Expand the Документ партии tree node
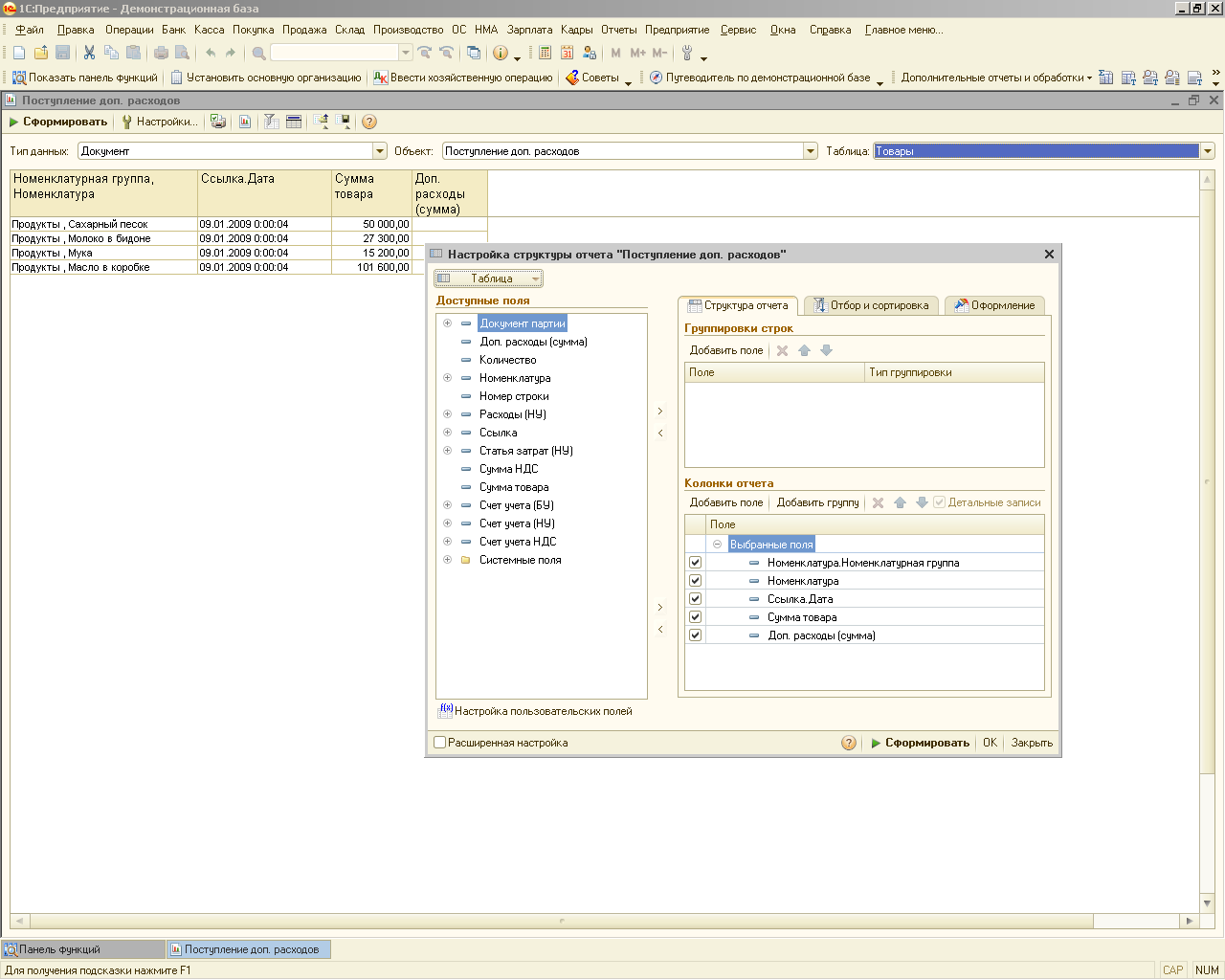The height and width of the screenshot is (980, 1225). (447, 323)
